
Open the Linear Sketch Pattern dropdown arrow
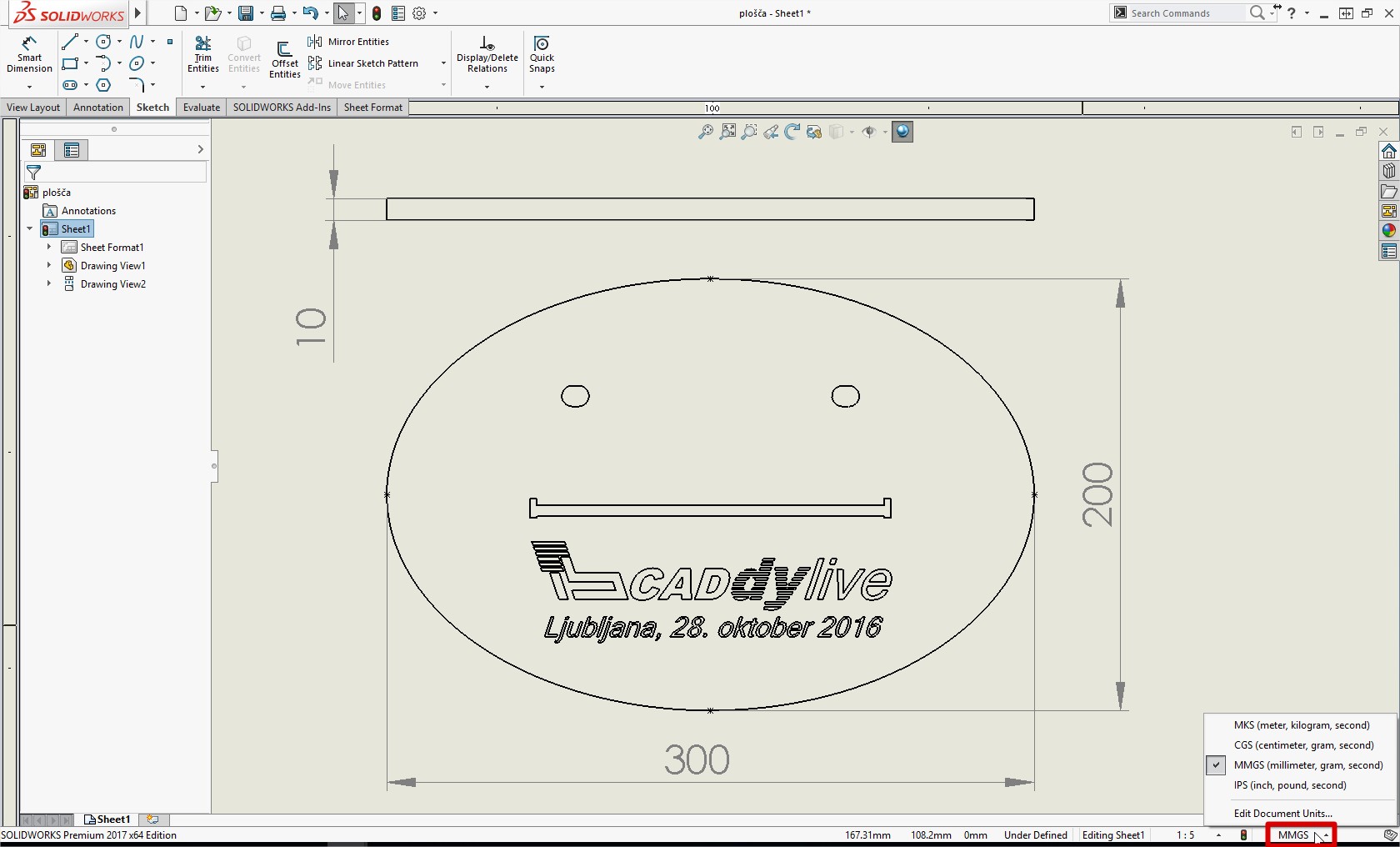coord(442,63)
